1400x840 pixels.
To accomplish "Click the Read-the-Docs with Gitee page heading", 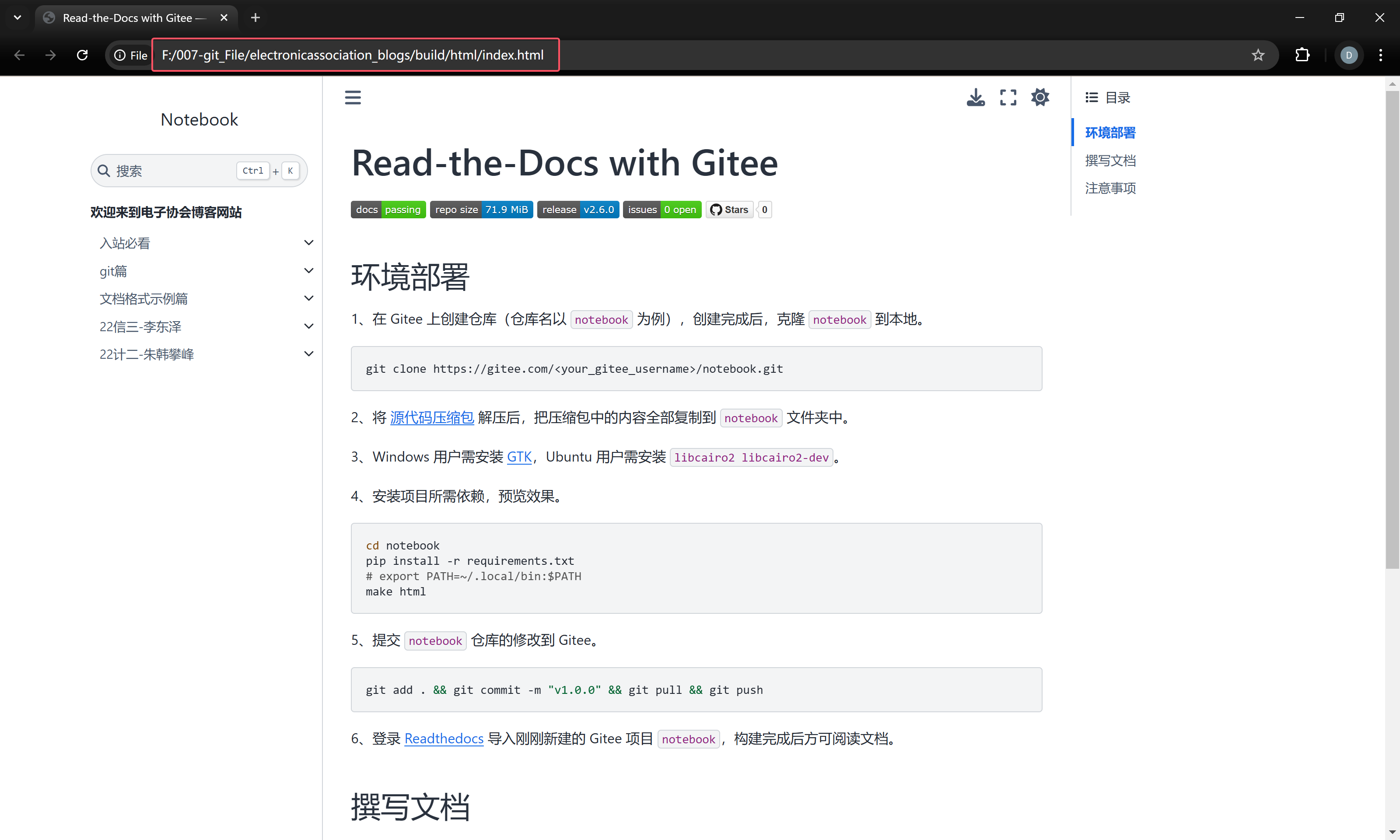I will click(x=565, y=163).
